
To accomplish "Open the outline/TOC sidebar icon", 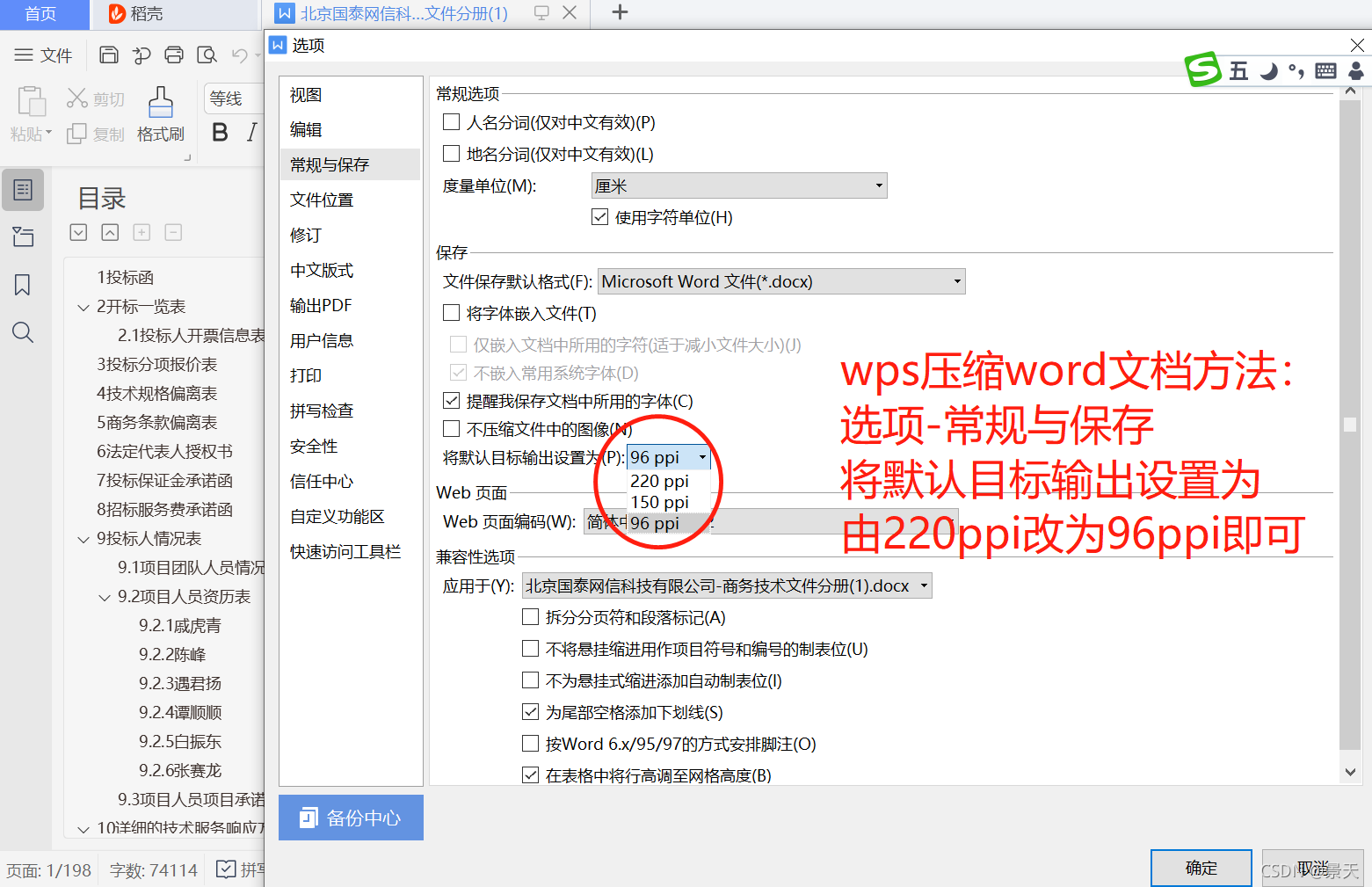I will pos(23,190).
